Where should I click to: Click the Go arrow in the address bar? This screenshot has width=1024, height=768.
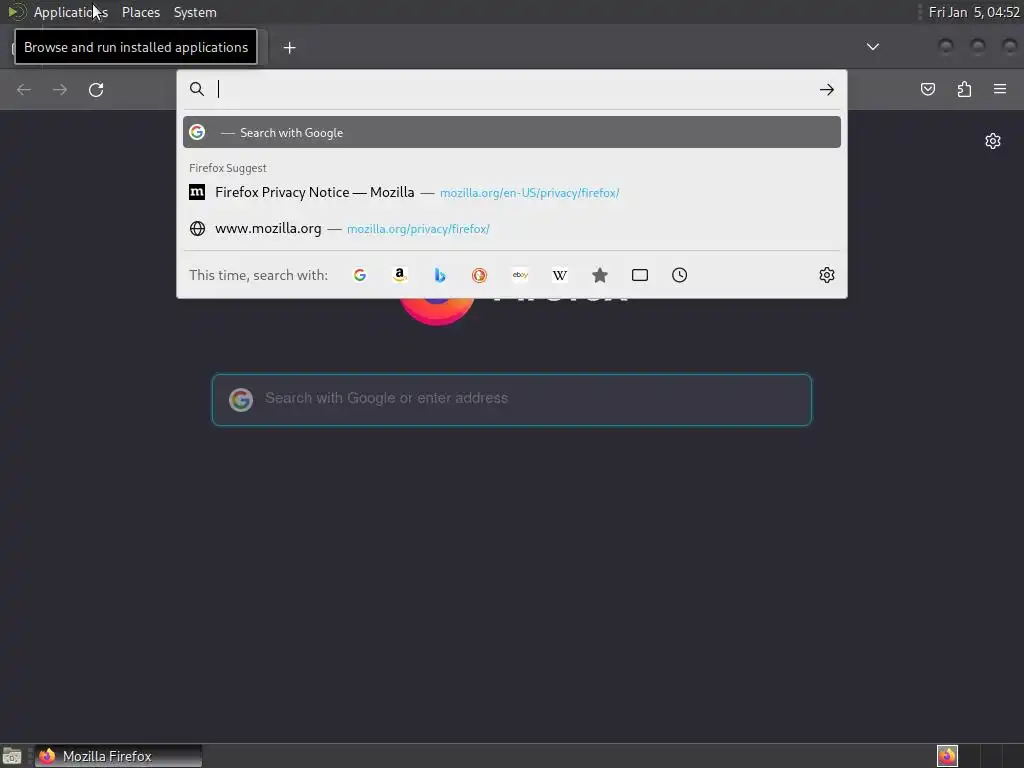tap(827, 89)
